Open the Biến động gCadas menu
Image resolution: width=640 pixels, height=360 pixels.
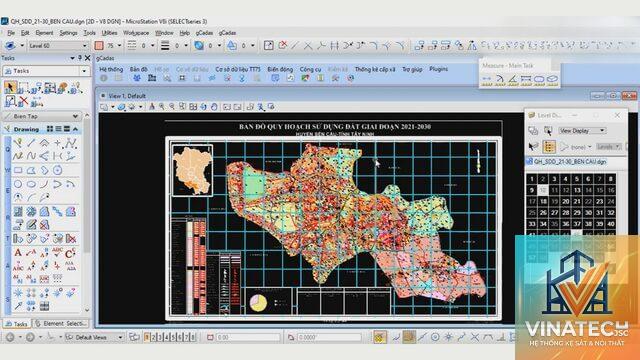pos(280,69)
